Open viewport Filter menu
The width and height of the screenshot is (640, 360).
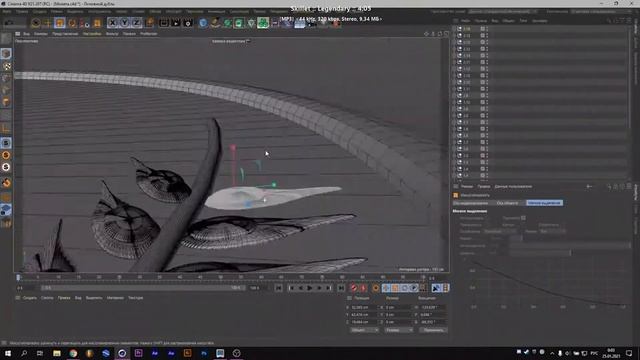point(112,34)
